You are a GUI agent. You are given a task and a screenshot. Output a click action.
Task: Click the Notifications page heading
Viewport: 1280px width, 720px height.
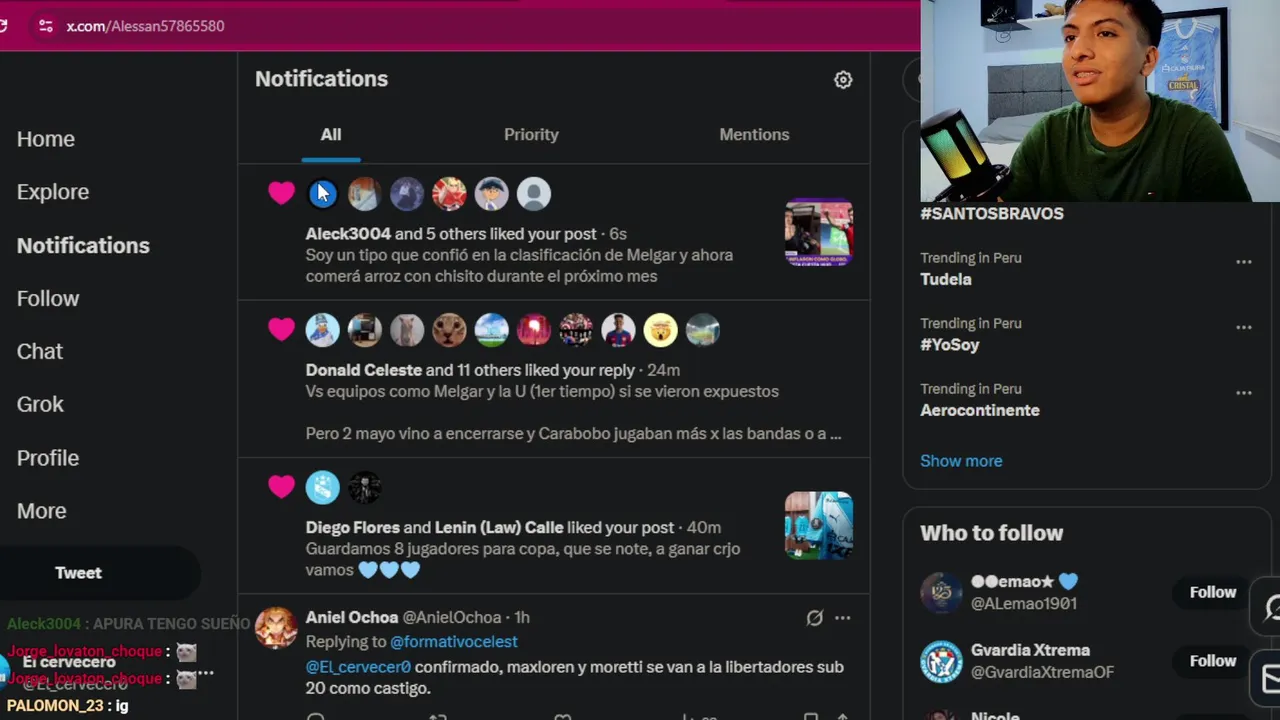(321, 79)
